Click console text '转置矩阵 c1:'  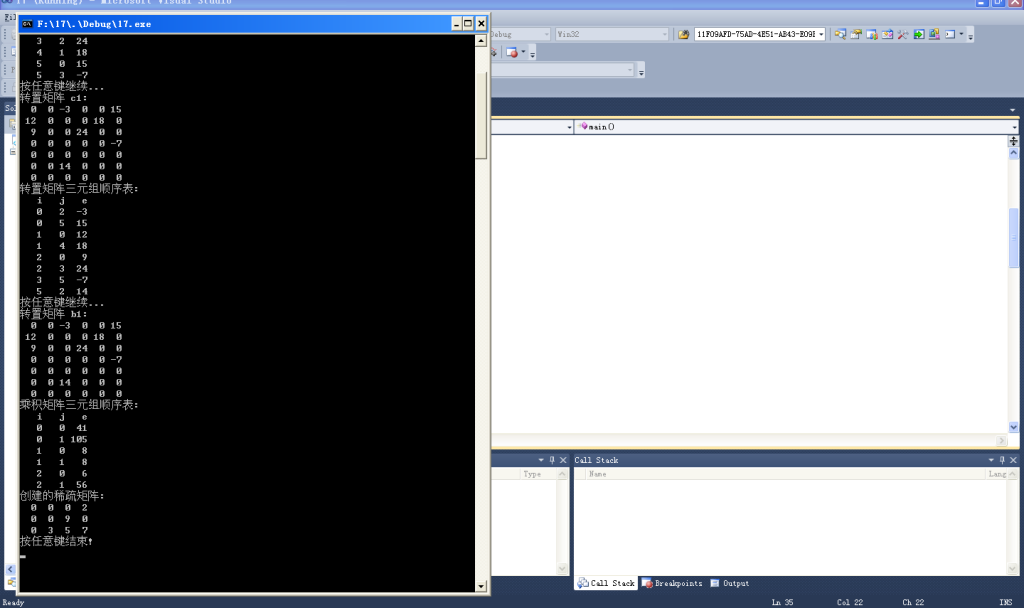click(54, 98)
